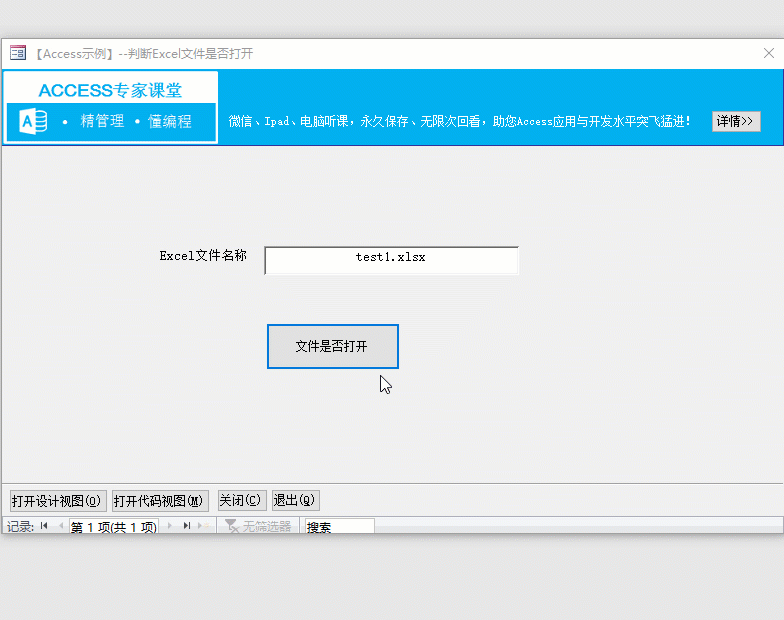
Task: Click the window title 判断Excel文件是否打开
Action: click(x=190, y=54)
